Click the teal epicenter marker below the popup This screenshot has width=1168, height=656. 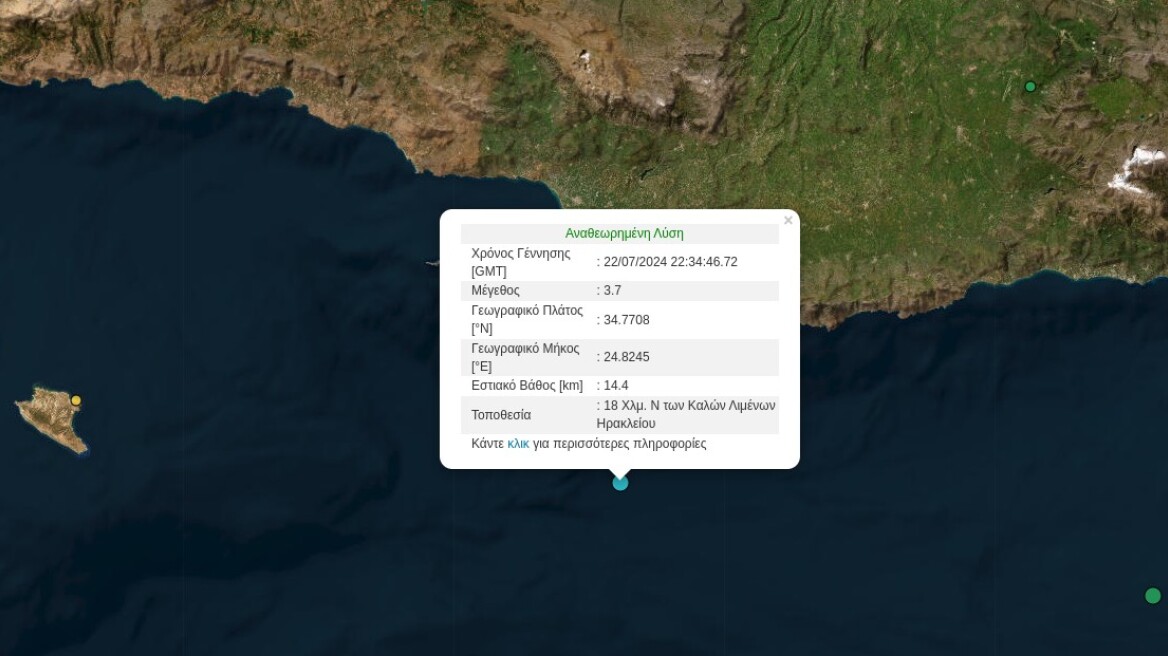(620, 483)
